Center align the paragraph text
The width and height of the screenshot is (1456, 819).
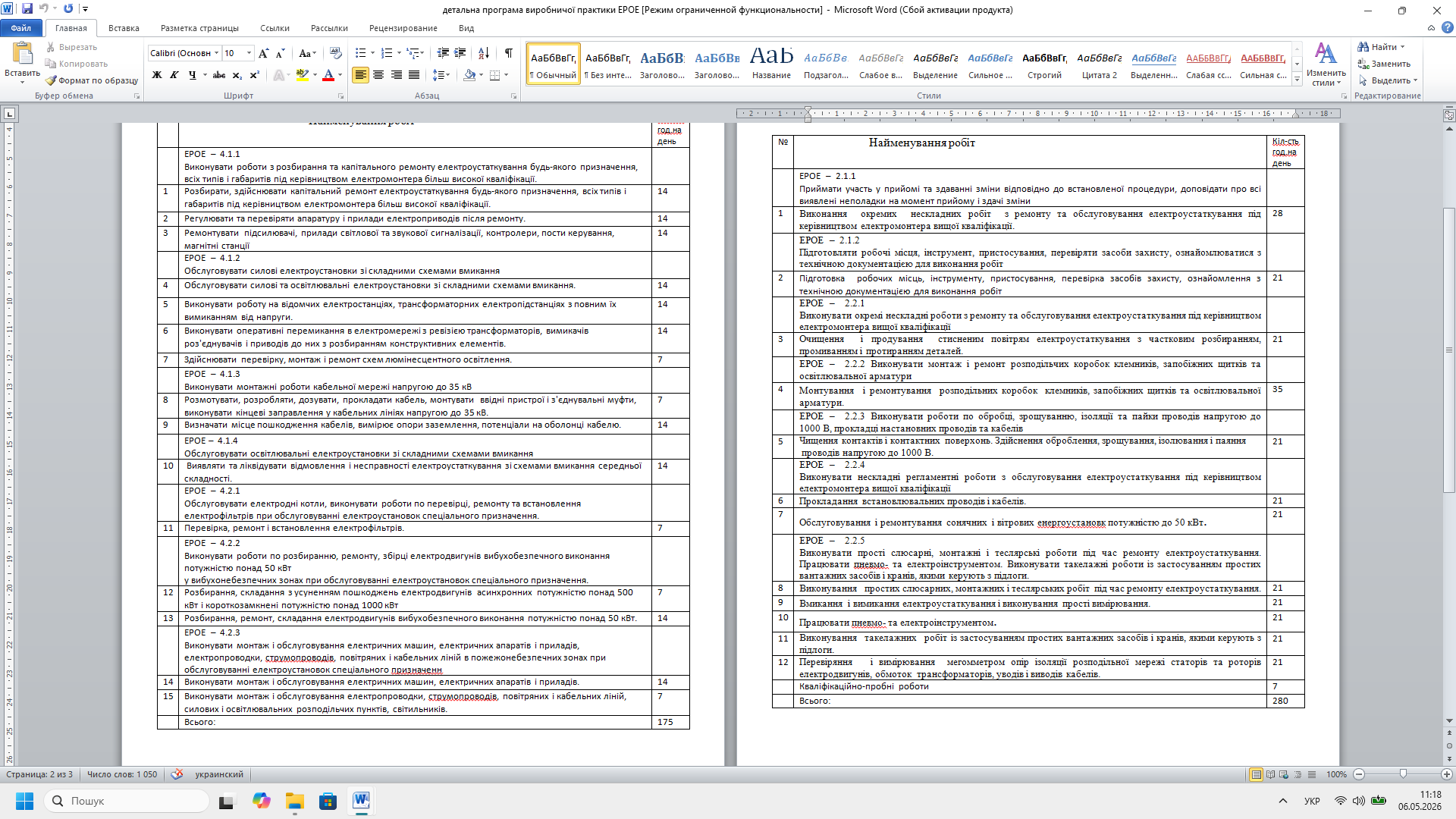click(x=378, y=75)
